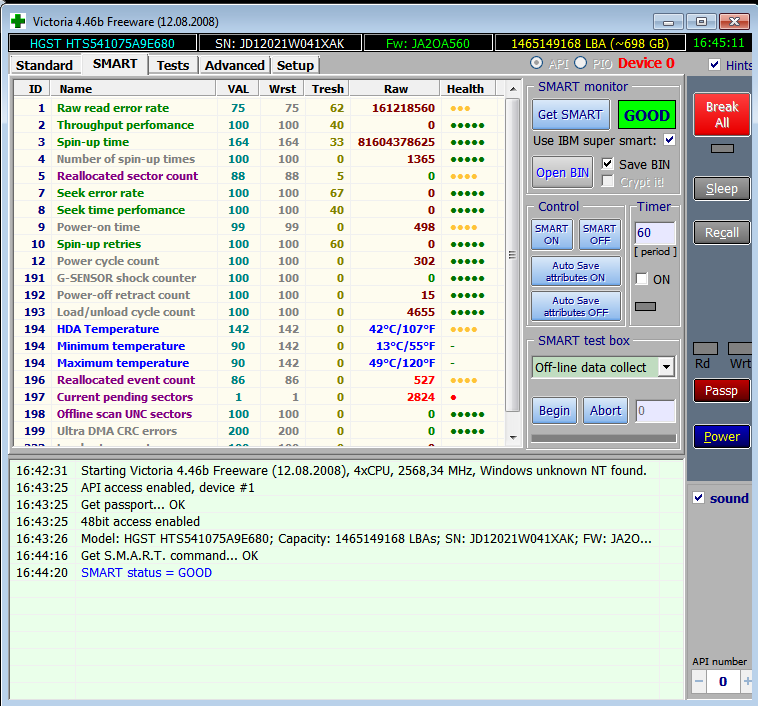The height and width of the screenshot is (706, 758).
Task: Toggle the sound checkbox
Action: pos(699,498)
